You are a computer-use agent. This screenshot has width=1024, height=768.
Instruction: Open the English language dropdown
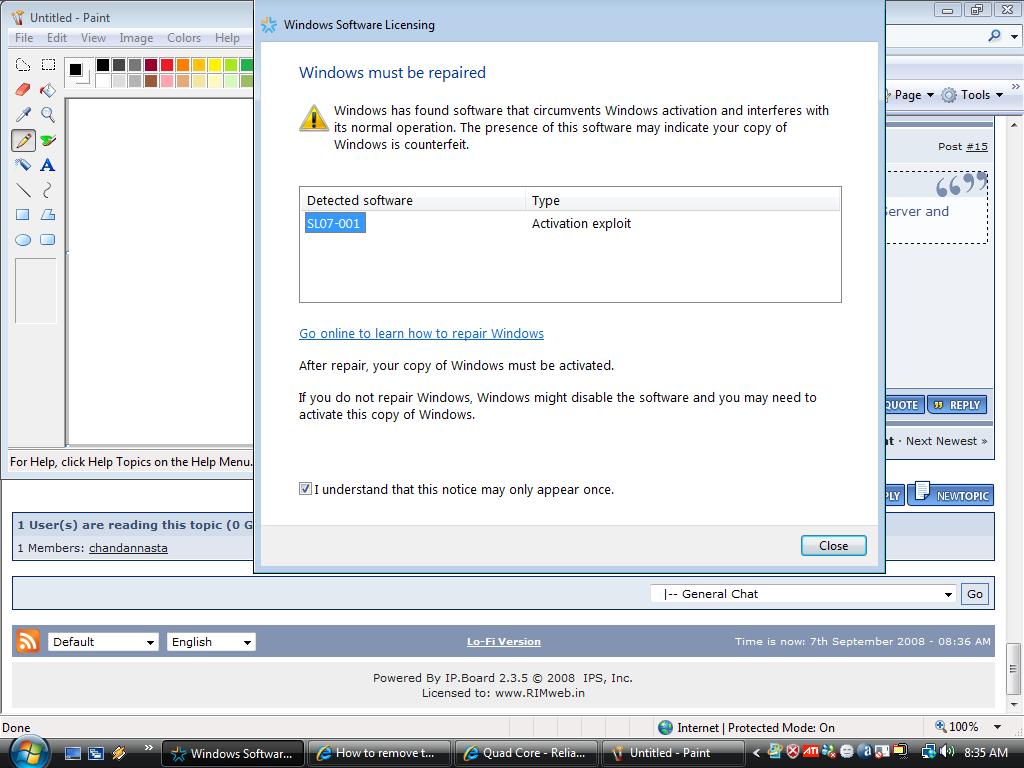[211, 642]
